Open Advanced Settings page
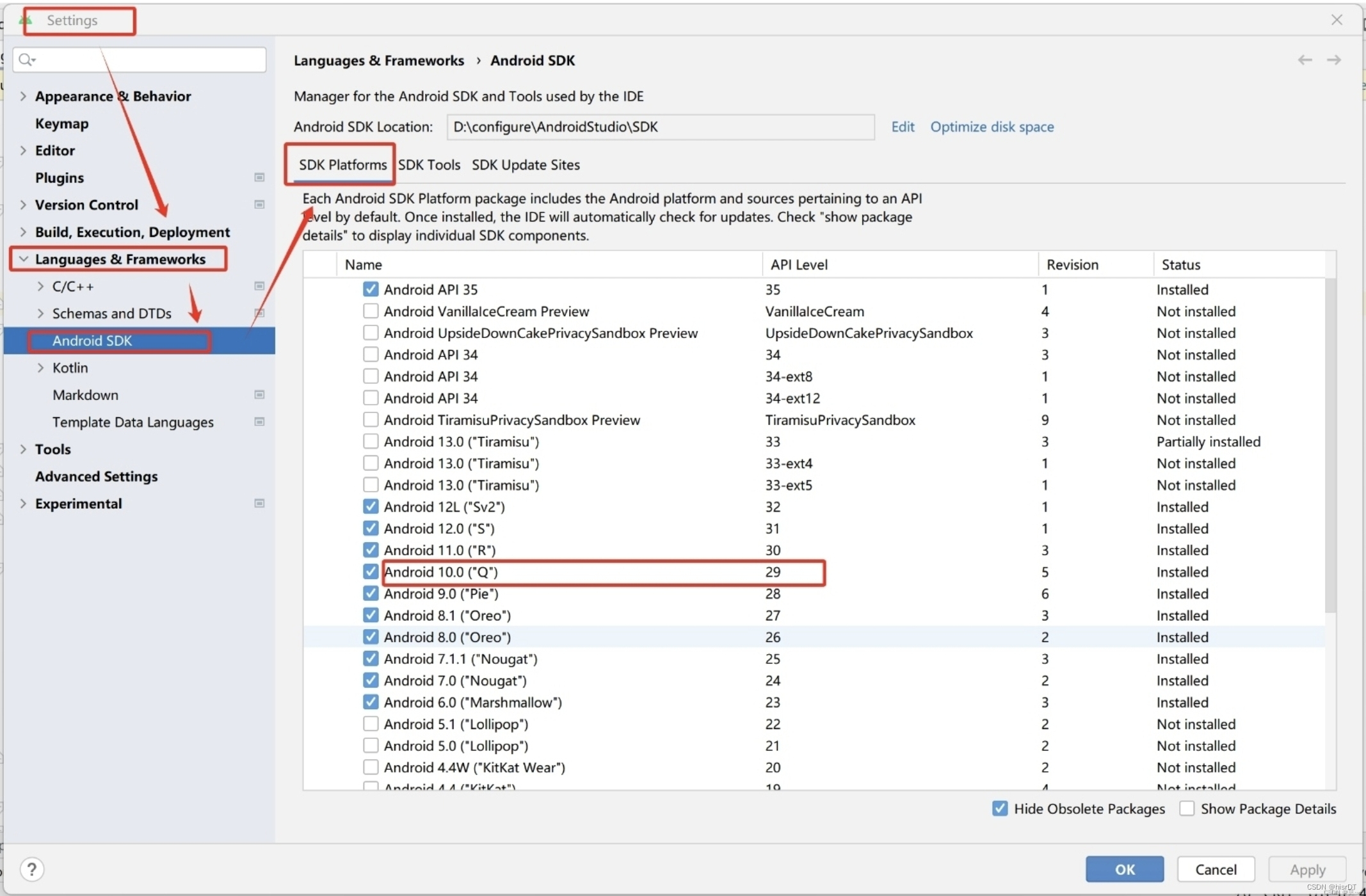Image resolution: width=1366 pixels, height=896 pixels. click(x=96, y=477)
